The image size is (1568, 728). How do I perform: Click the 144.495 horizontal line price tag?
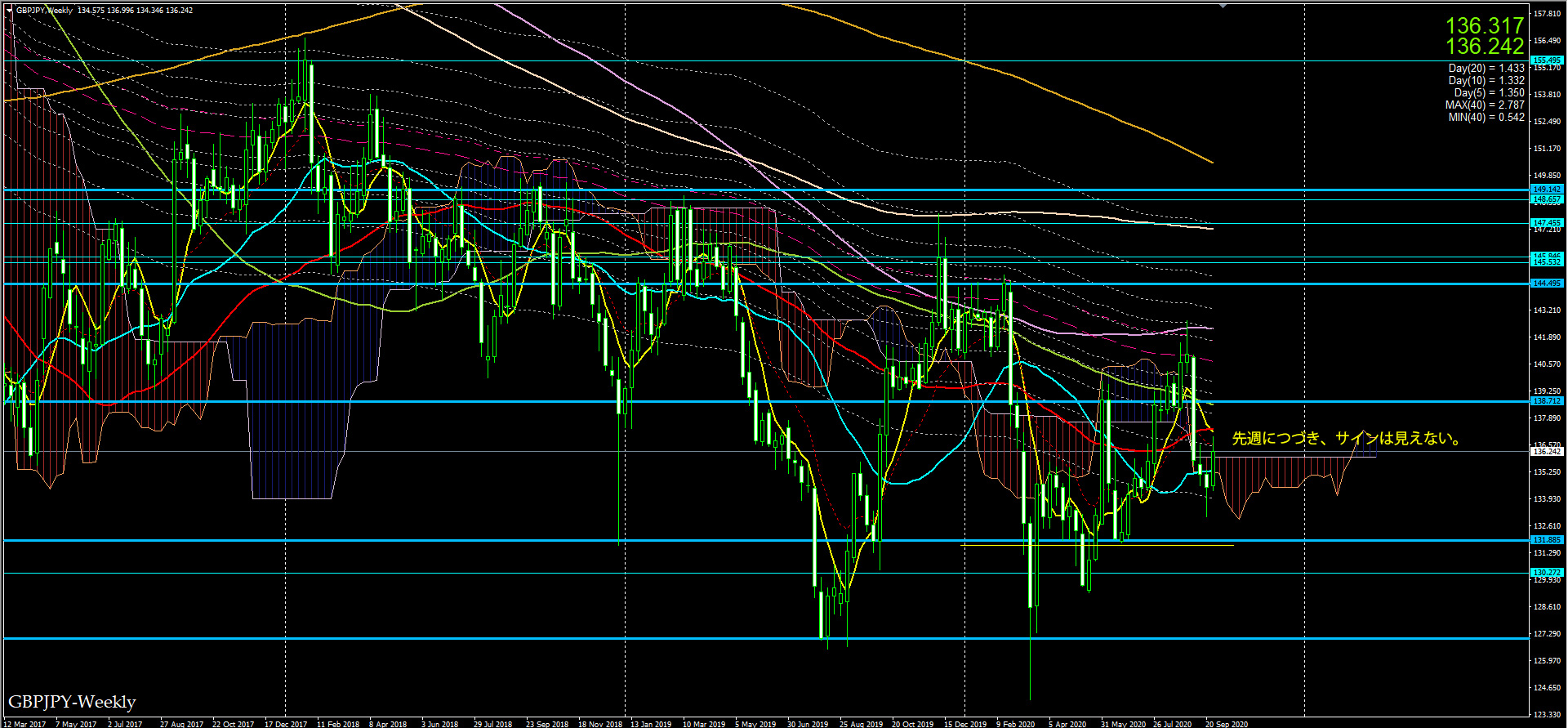click(1548, 284)
